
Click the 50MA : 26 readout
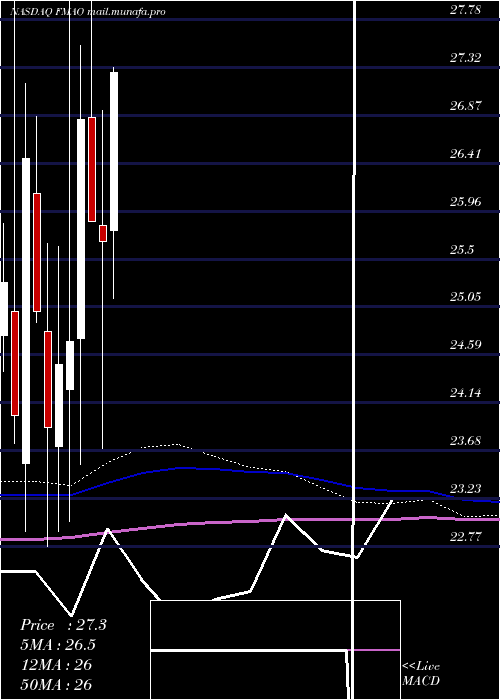56,684
